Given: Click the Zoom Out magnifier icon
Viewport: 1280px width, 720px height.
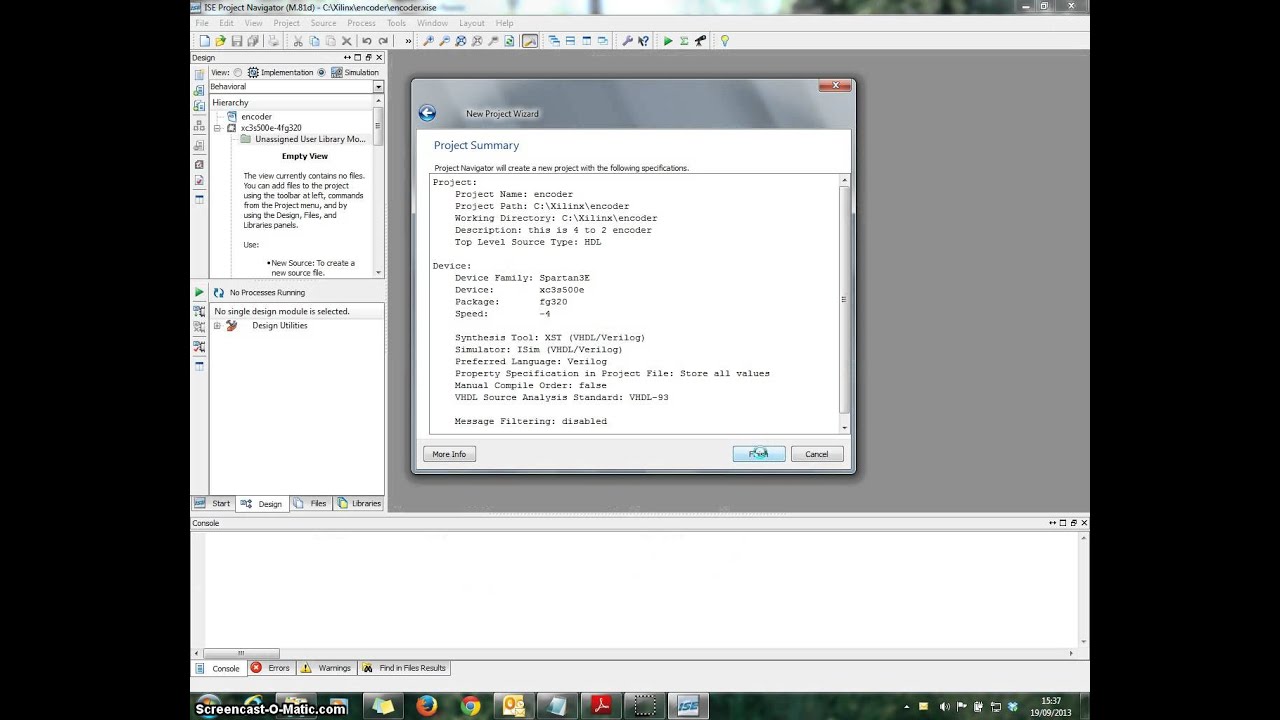Looking at the screenshot, I should tap(444, 41).
